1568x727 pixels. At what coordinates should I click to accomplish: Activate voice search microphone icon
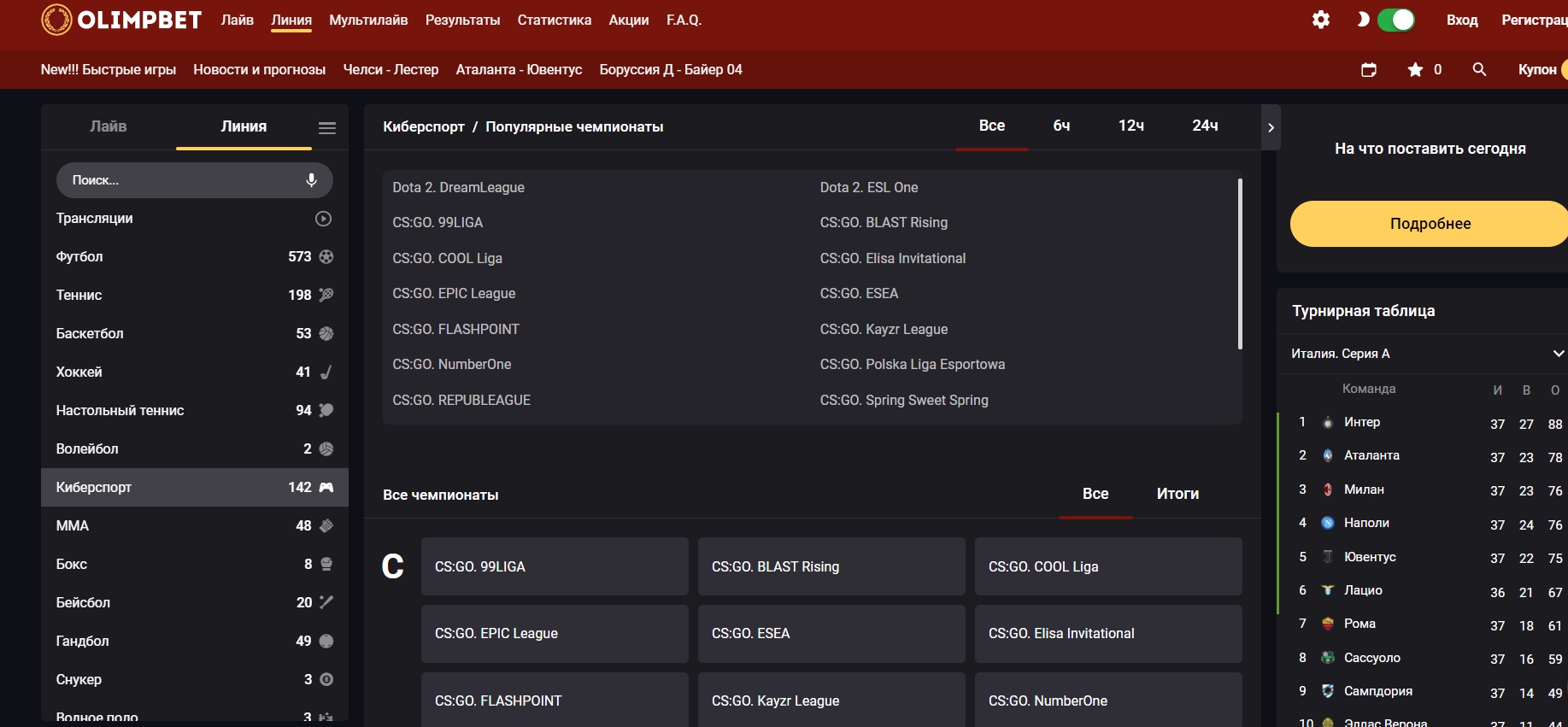(x=311, y=180)
